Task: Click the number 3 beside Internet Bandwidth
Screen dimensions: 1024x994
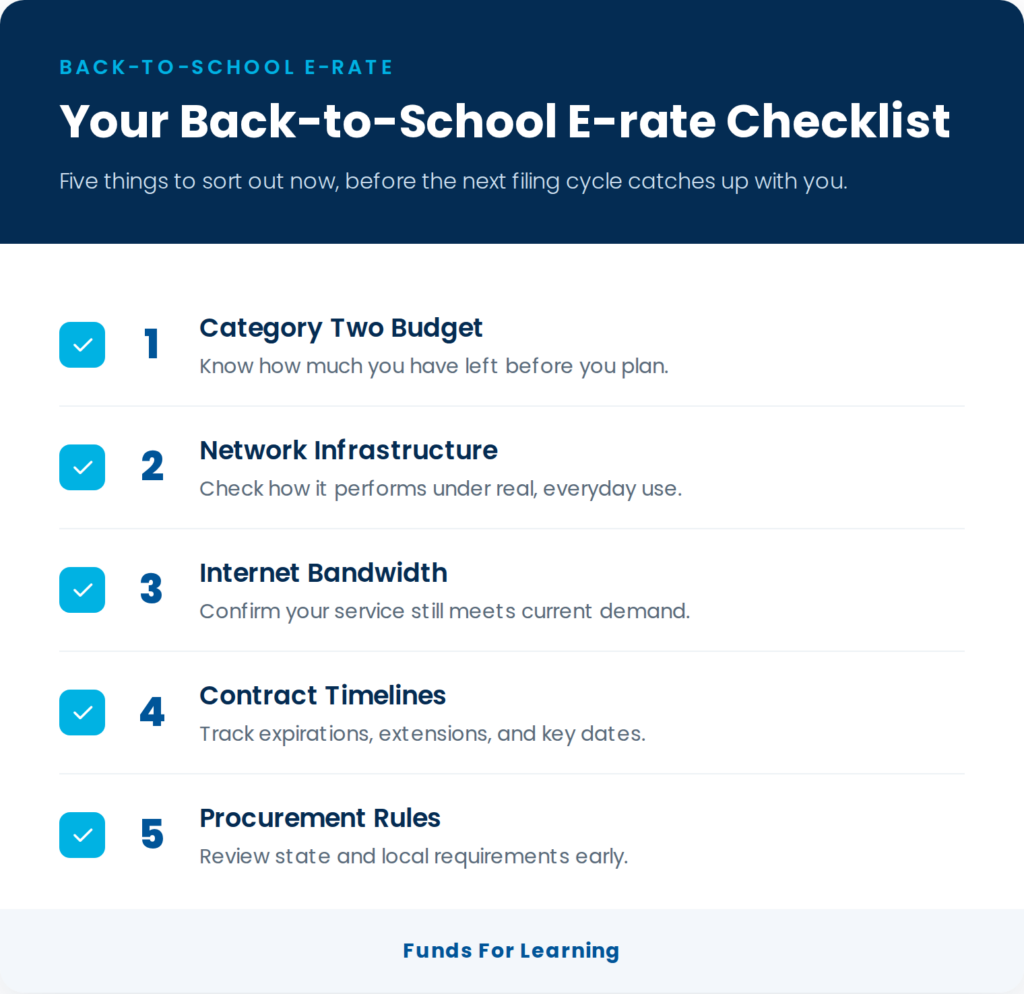Action: coord(152,589)
